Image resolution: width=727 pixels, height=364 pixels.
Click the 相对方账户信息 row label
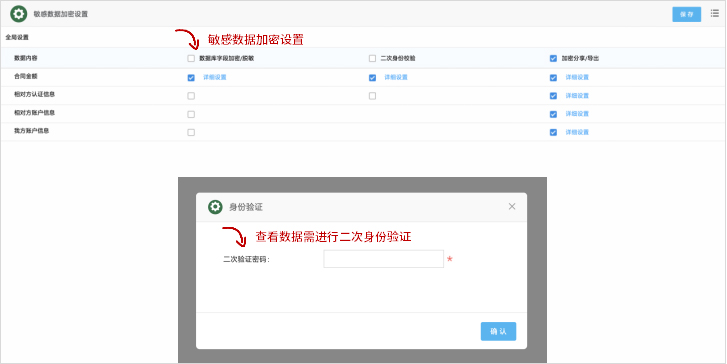(34, 113)
